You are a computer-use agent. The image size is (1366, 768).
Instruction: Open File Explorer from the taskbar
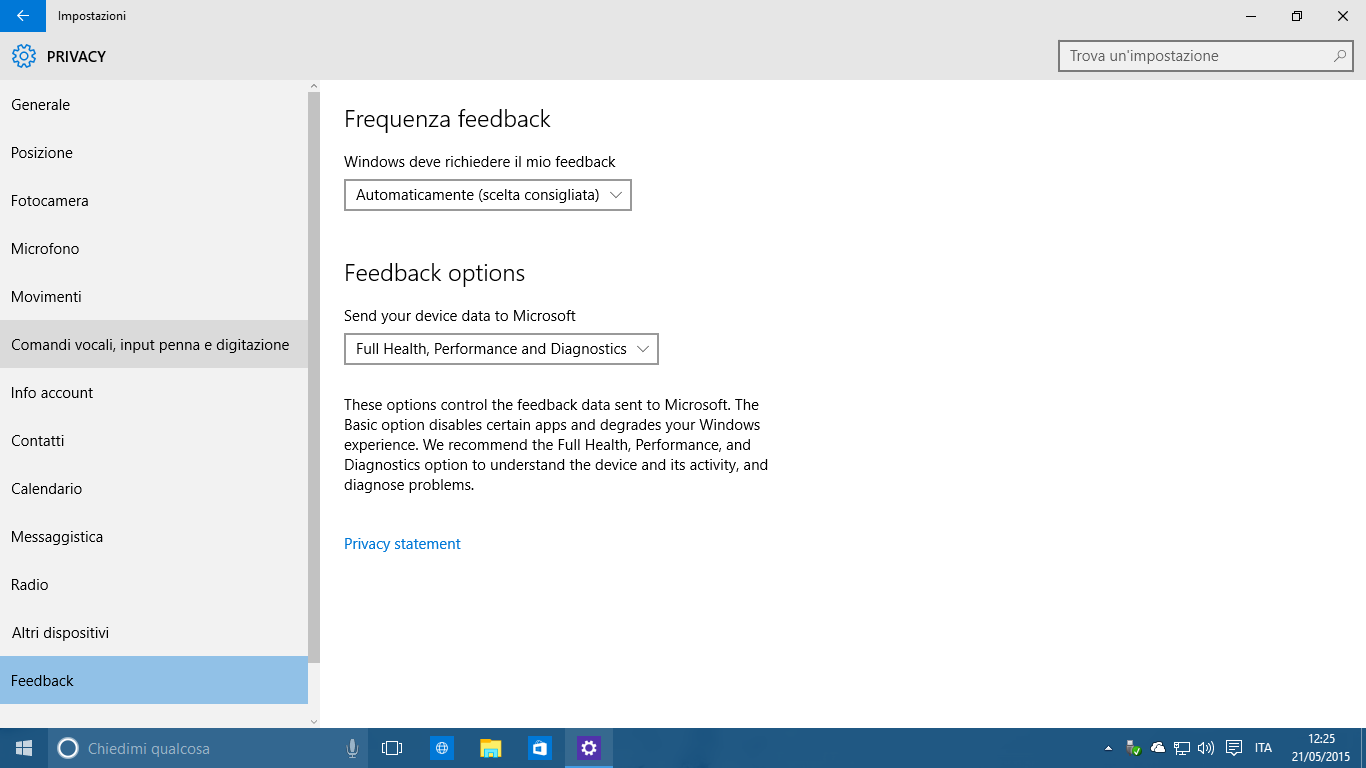tap(491, 748)
